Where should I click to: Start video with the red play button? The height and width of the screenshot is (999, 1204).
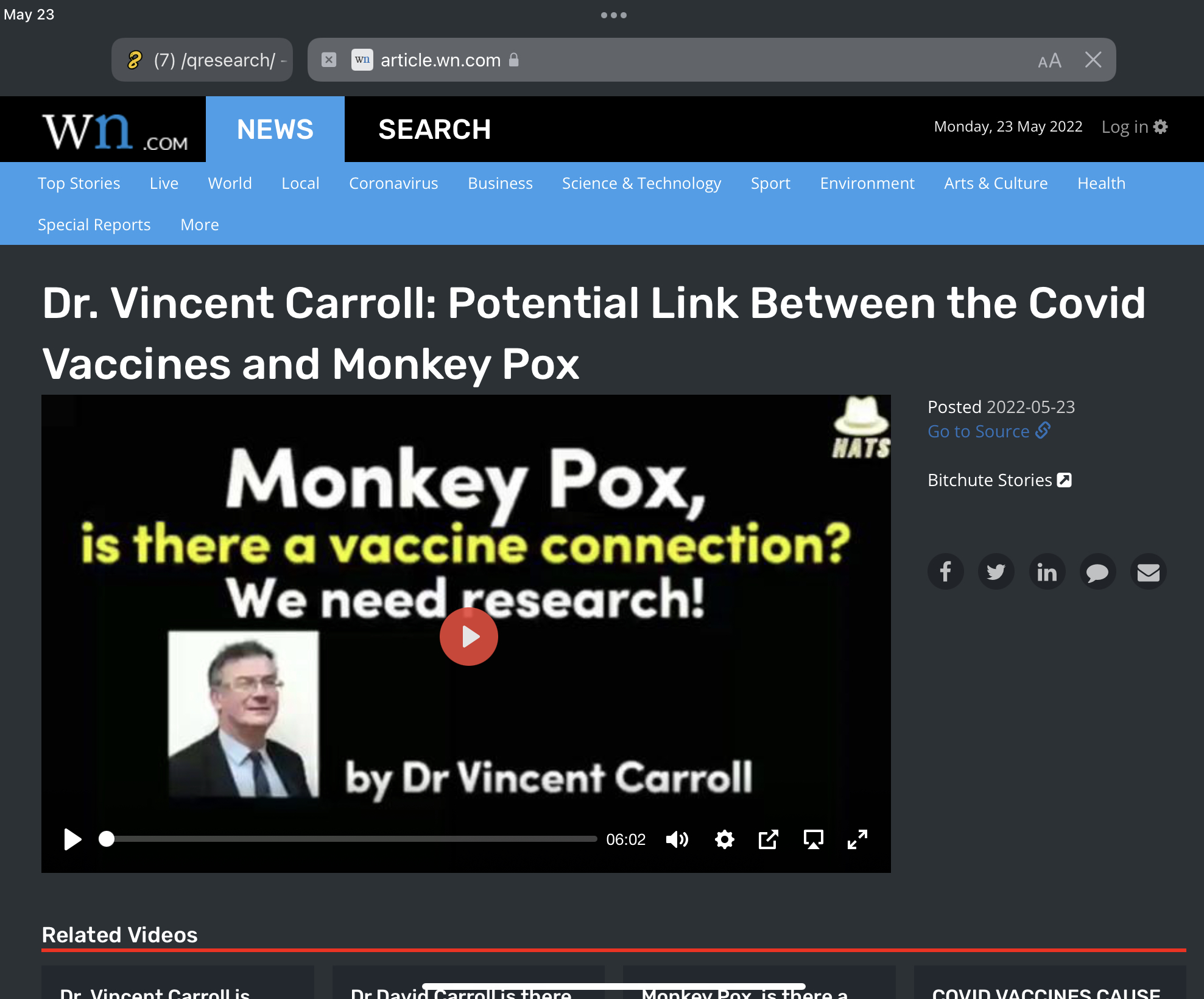(x=469, y=637)
